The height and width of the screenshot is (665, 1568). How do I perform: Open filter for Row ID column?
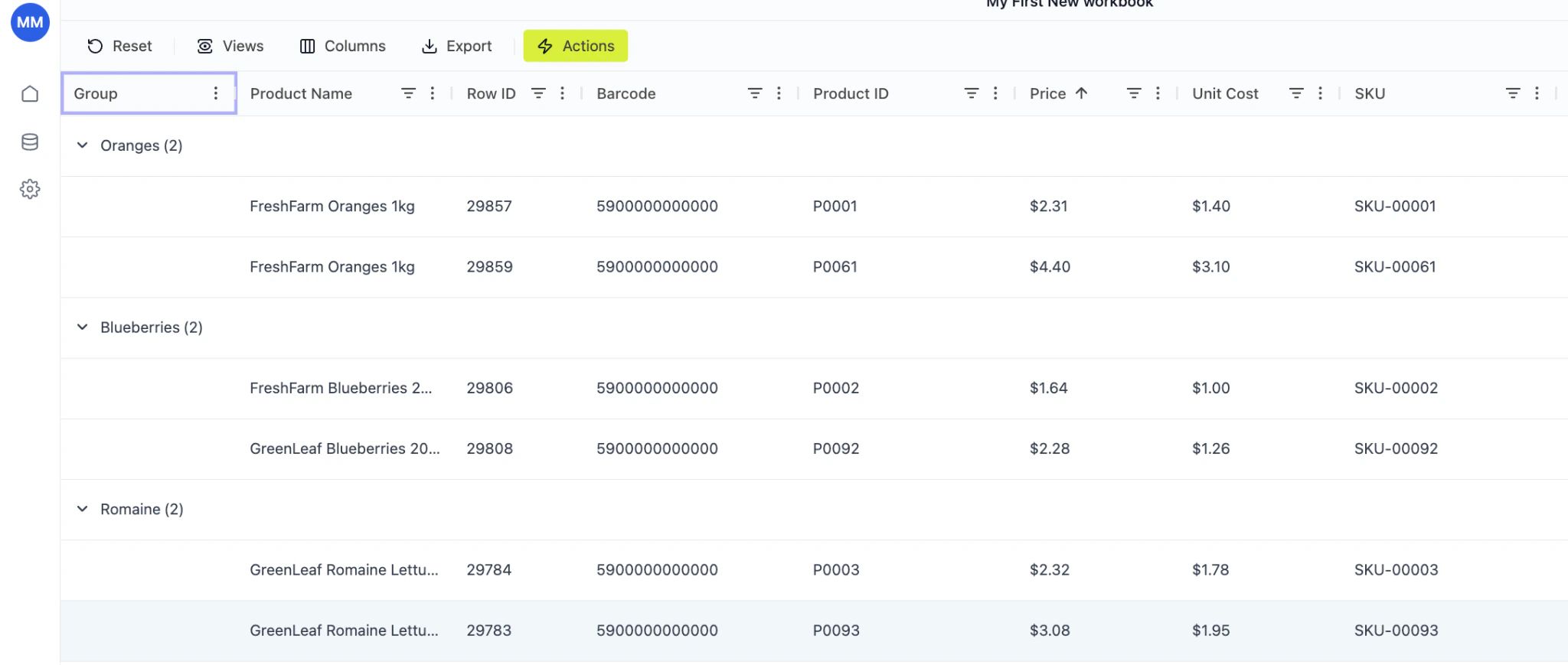click(x=538, y=93)
